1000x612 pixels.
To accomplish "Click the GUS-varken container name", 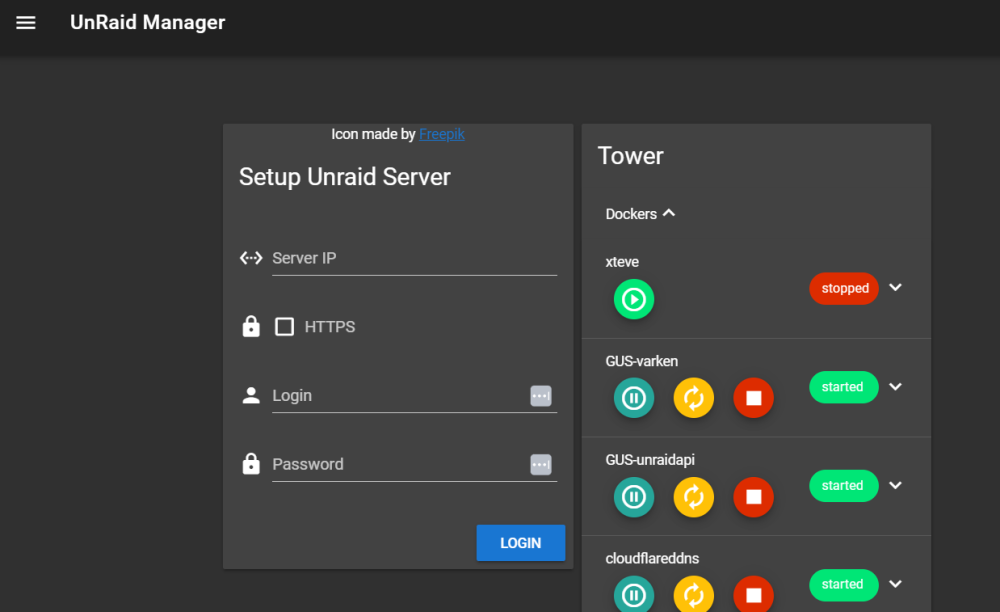I will [642, 361].
